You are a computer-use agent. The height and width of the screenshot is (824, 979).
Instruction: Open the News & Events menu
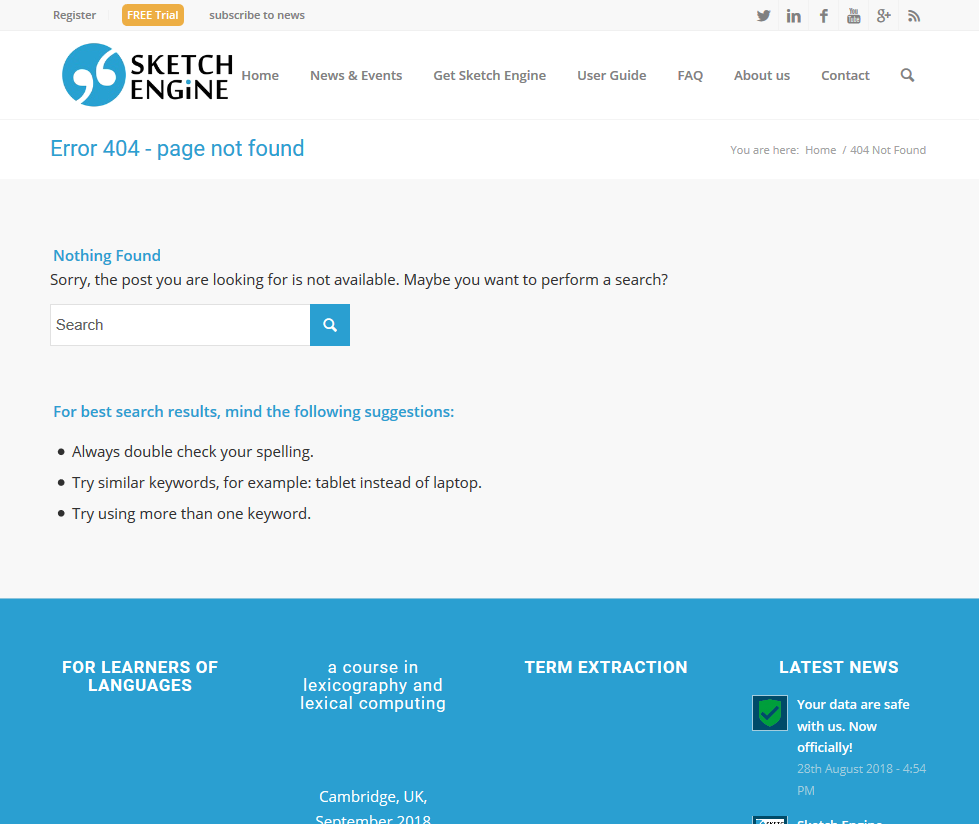click(x=356, y=75)
